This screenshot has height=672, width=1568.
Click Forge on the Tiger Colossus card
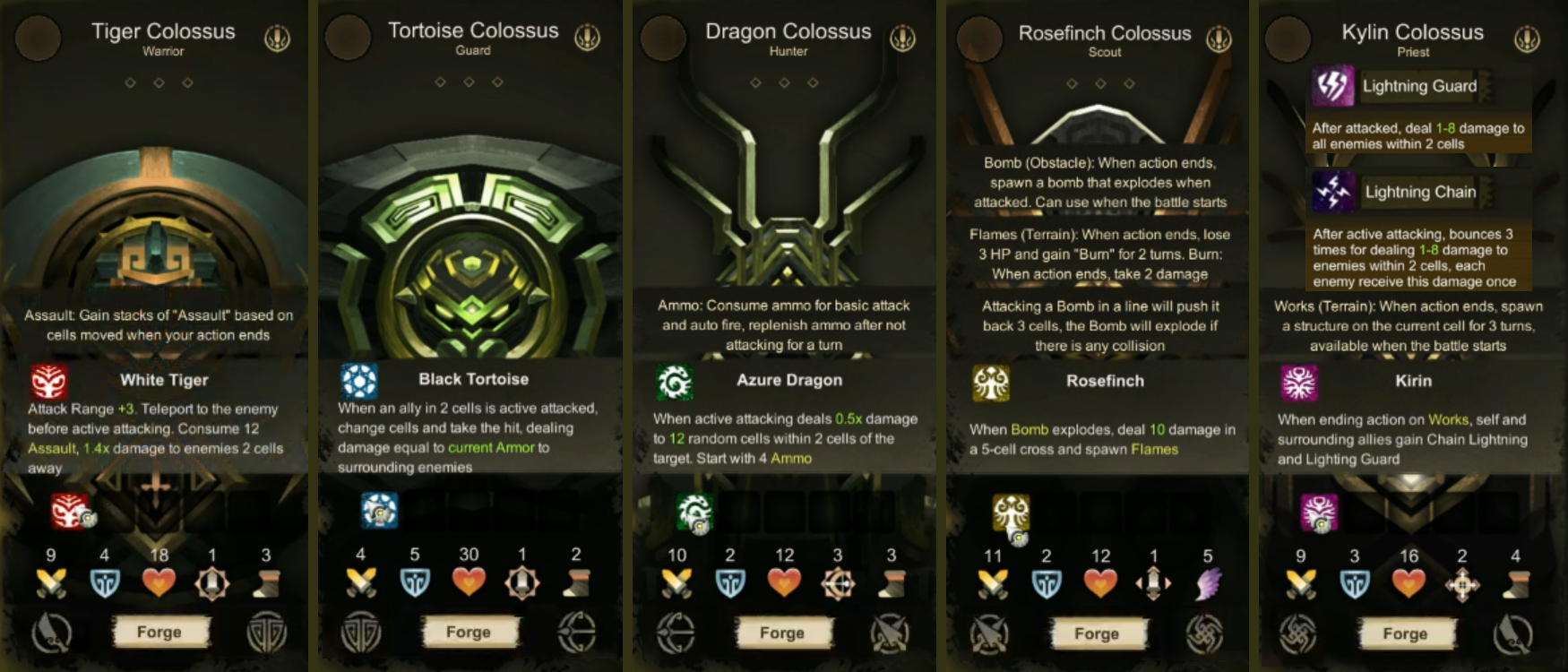(159, 632)
